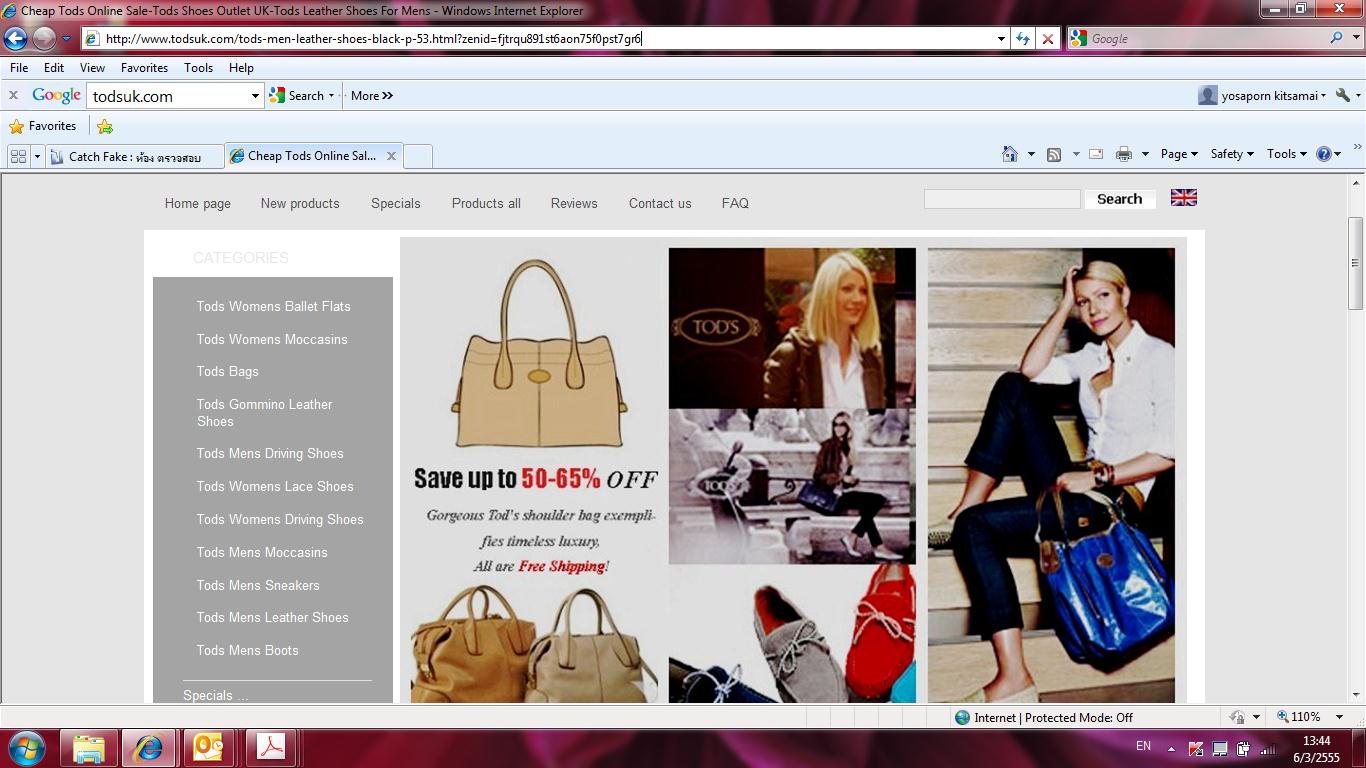Click the website search text field
Image resolution: width=1366 pixels, height=768 pixels.
point(1001,199)
